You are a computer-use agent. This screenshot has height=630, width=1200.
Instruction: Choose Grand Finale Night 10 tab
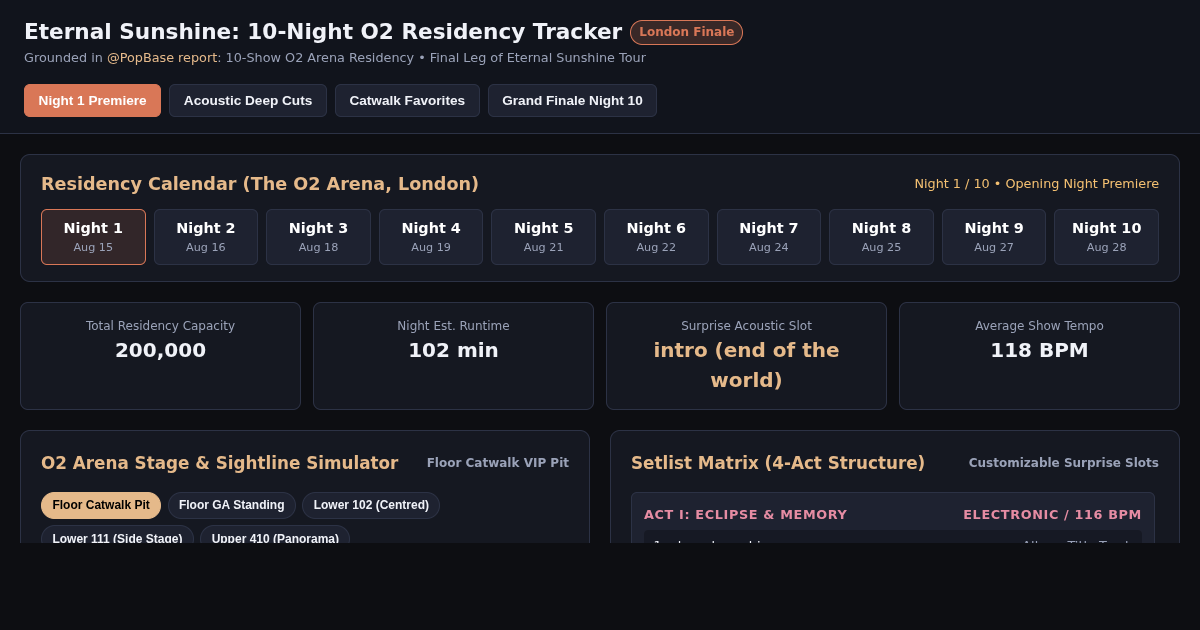572,100
